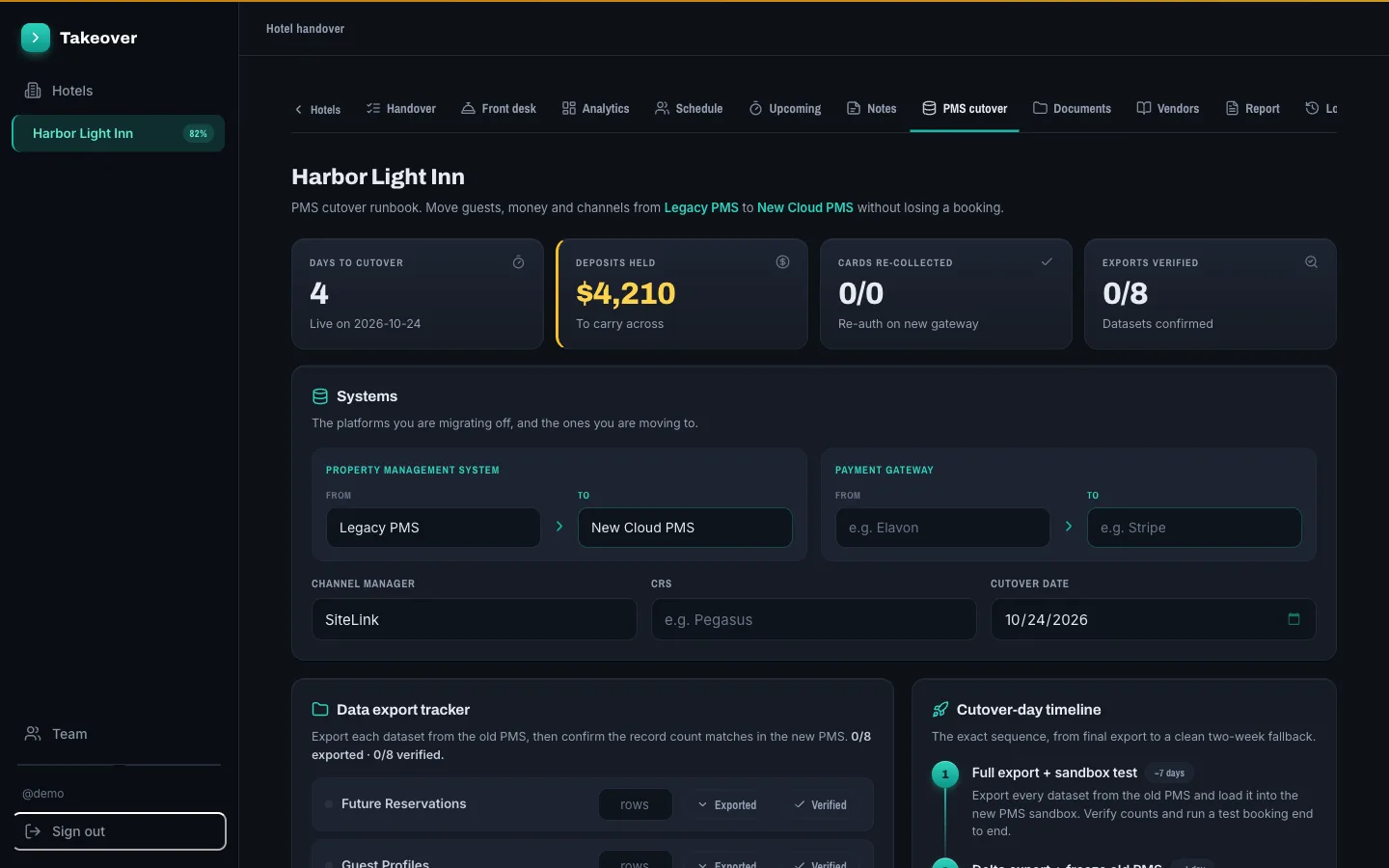
Task: Toggle Verified for Future Reservations
Action: click(821, 804)
